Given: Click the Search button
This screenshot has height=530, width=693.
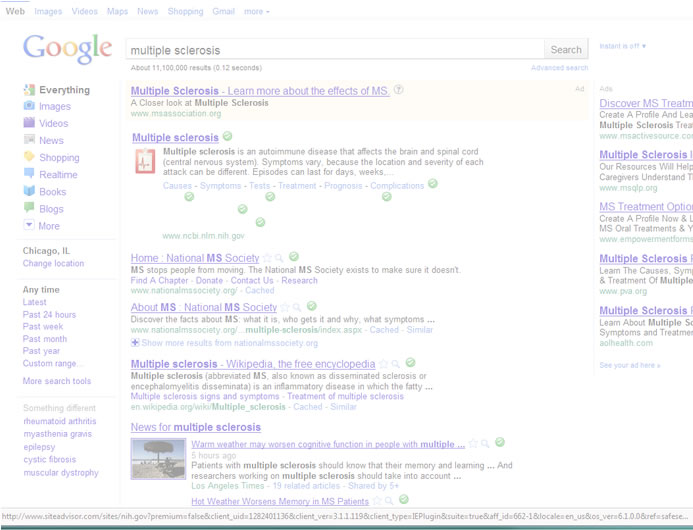Looking at the screenshot, I should pyautogui.click(x=566, y=50).
